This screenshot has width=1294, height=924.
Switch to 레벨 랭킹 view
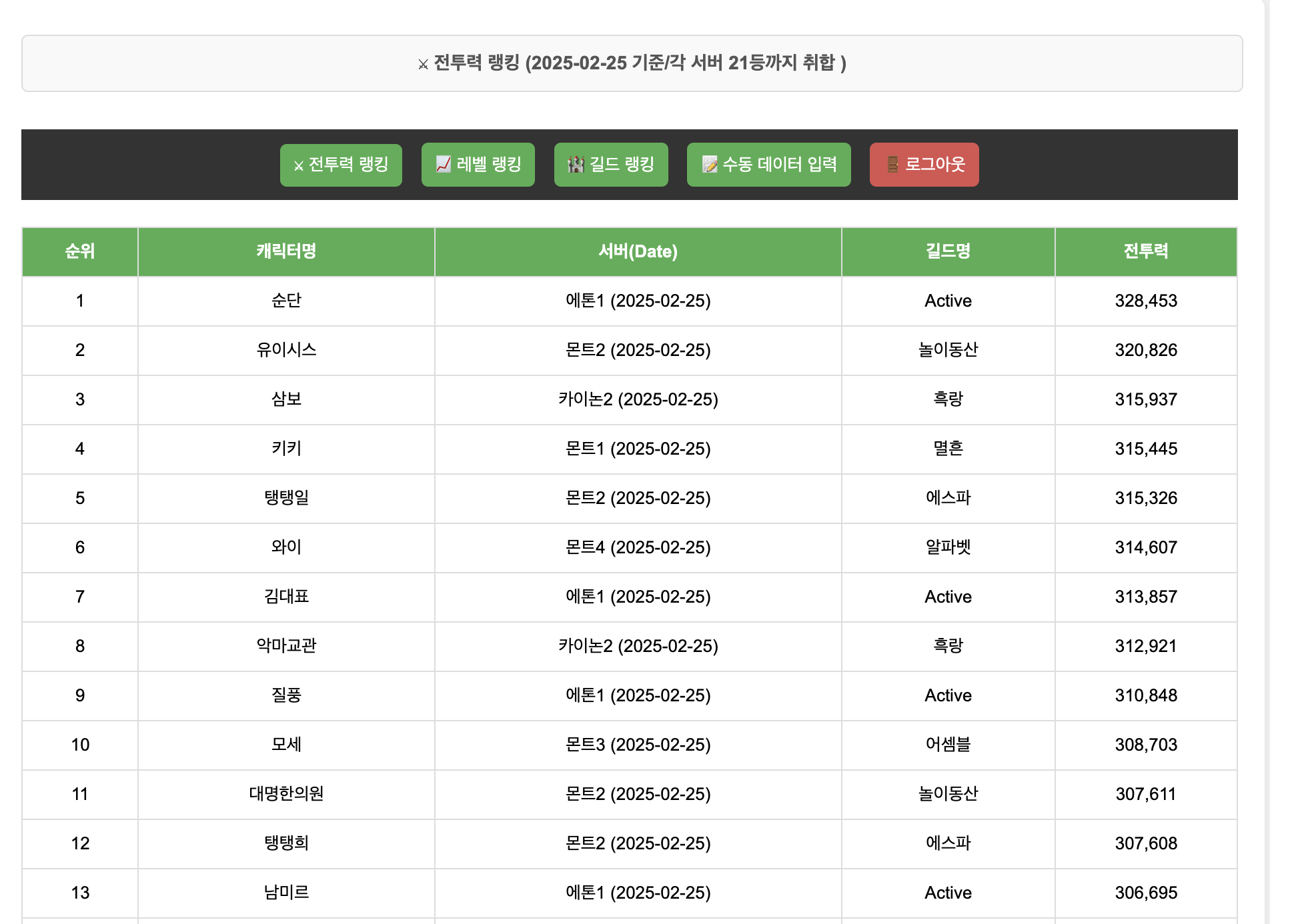[x=478, y=165]
